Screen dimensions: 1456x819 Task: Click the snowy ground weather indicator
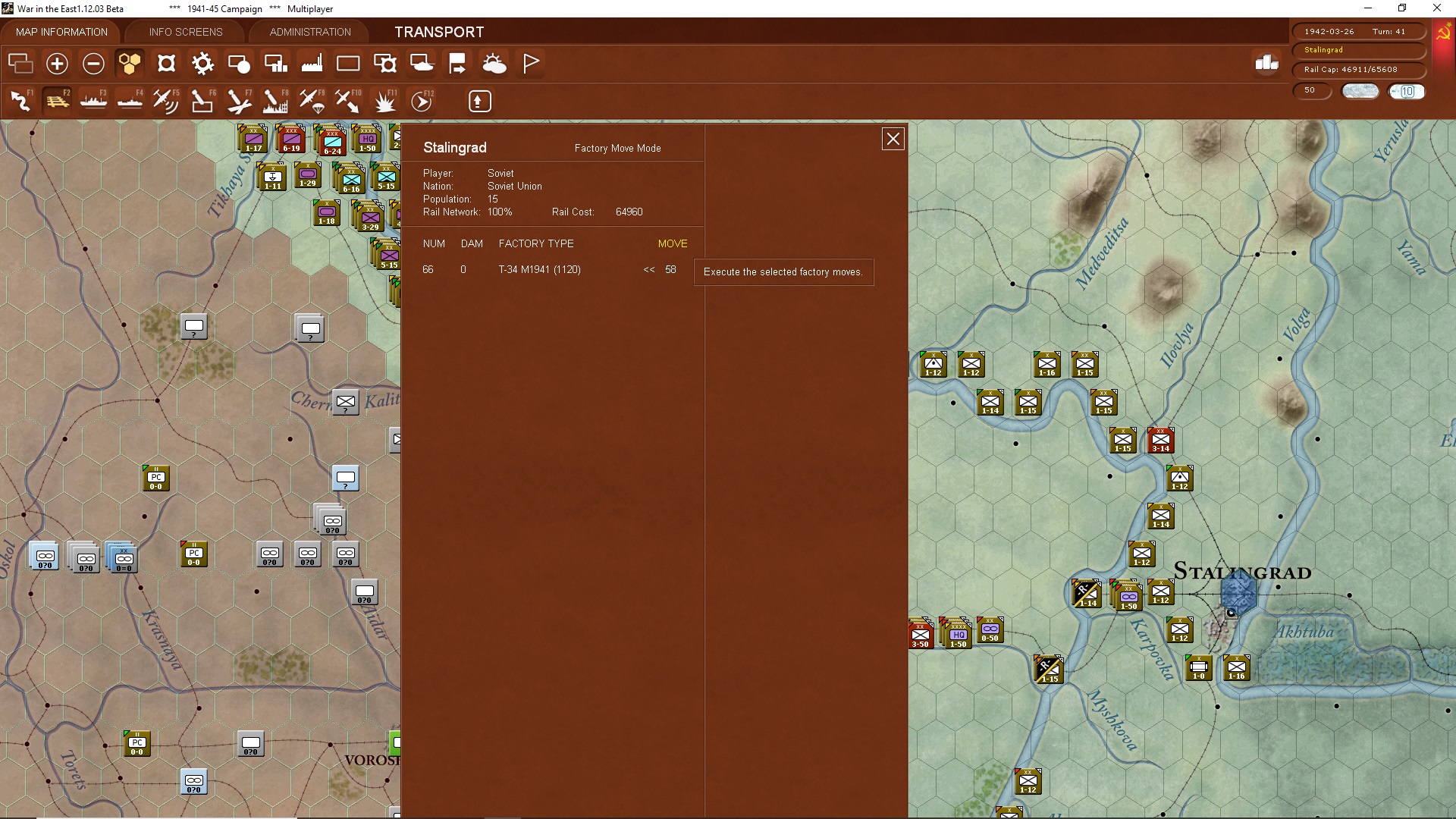tap(1360, 91)
